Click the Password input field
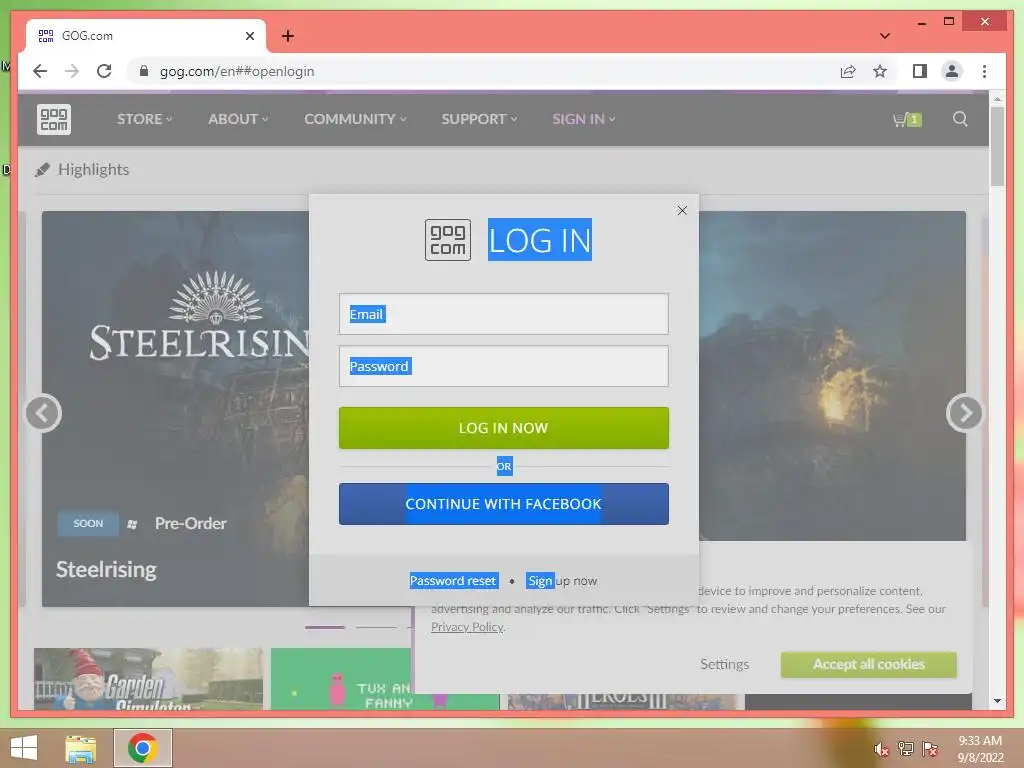The width and height of the screenshot is (1024, 768). [504, 366]
